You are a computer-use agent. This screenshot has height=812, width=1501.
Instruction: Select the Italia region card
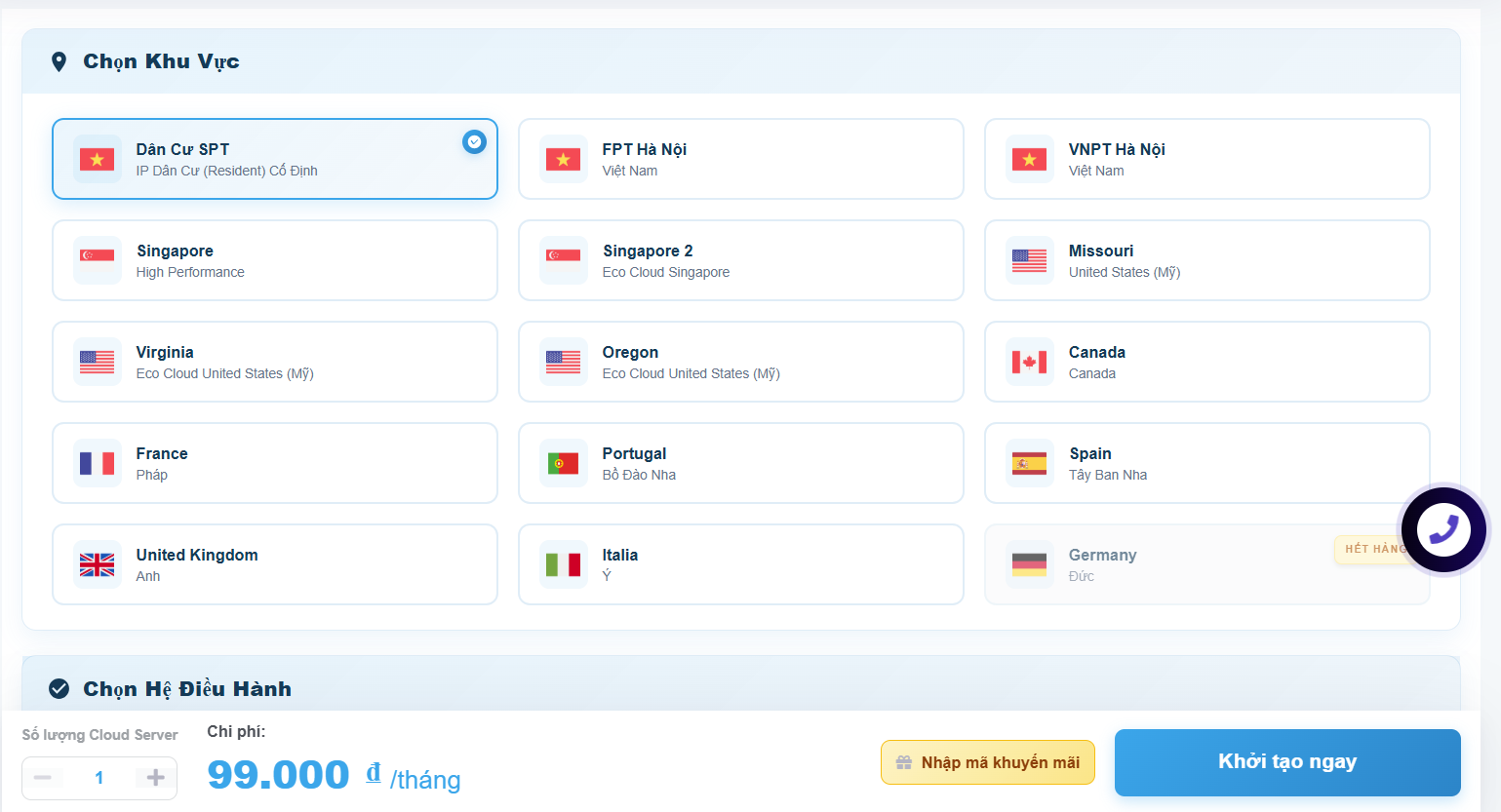(741, 564)
